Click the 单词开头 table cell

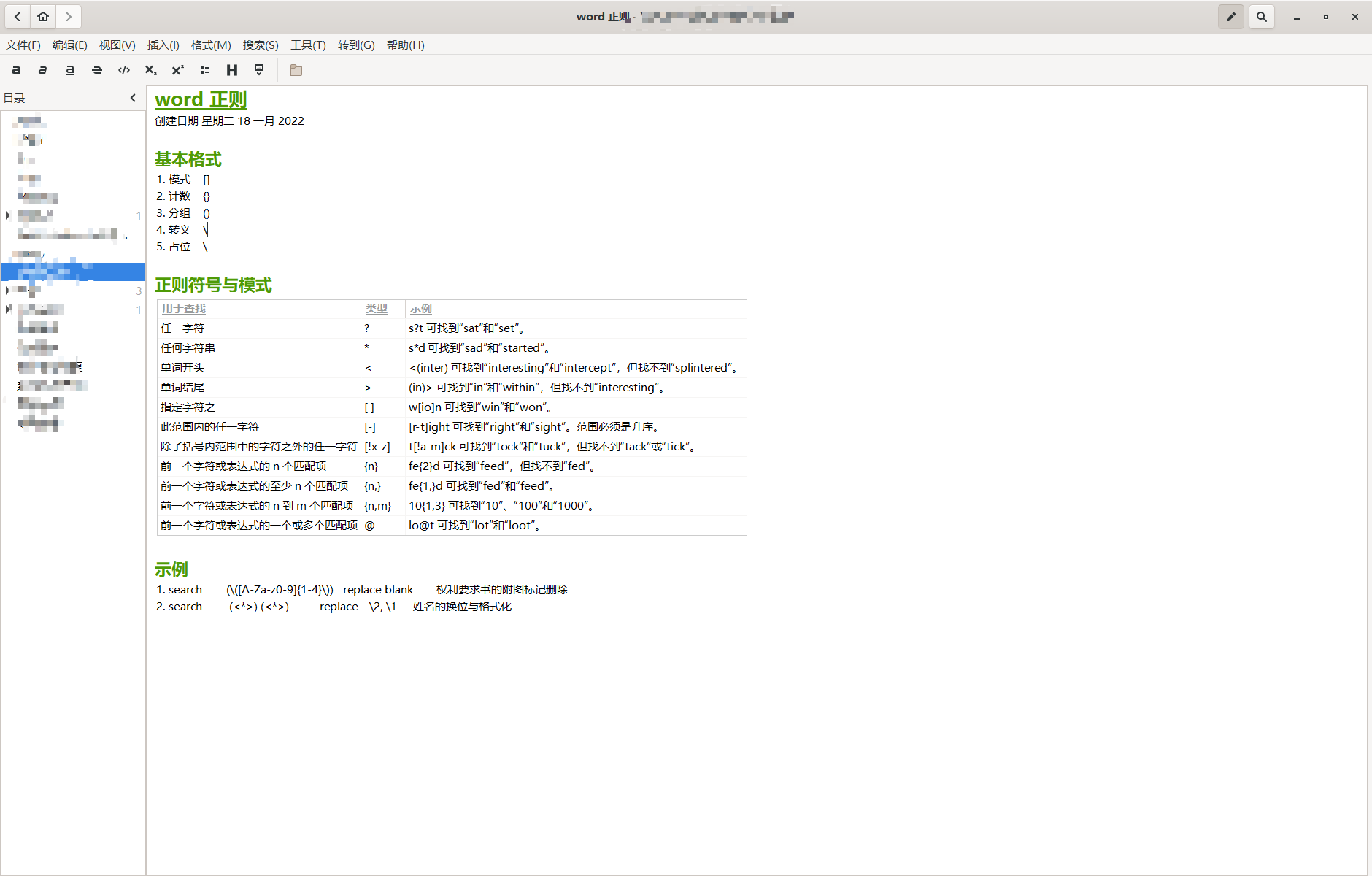coord(259,368)
